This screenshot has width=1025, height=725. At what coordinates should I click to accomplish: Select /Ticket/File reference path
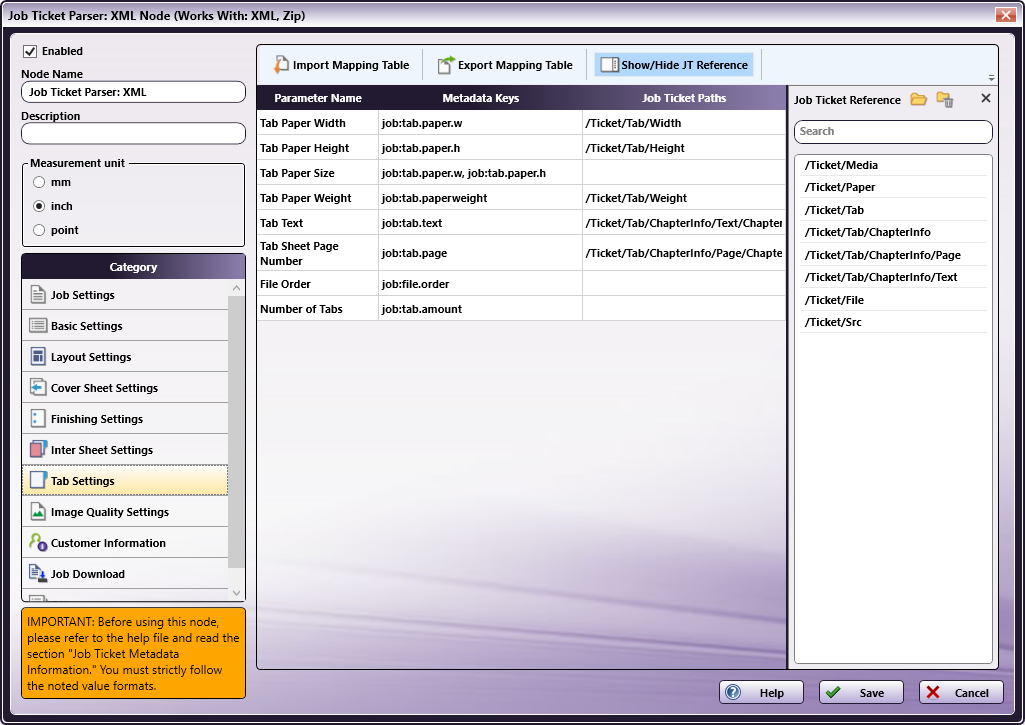pyautogui.click(x=892, y=300)
